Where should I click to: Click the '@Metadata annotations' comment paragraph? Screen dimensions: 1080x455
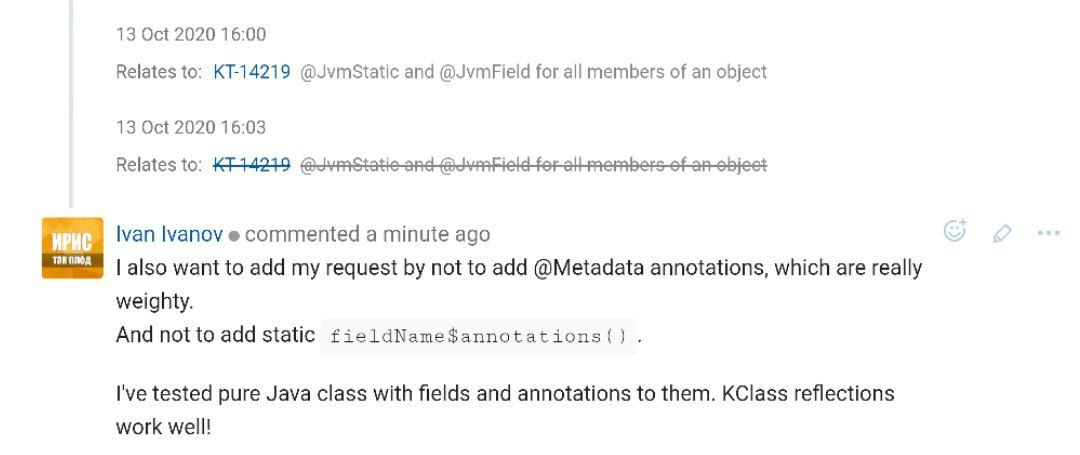(x=519, y=284)
